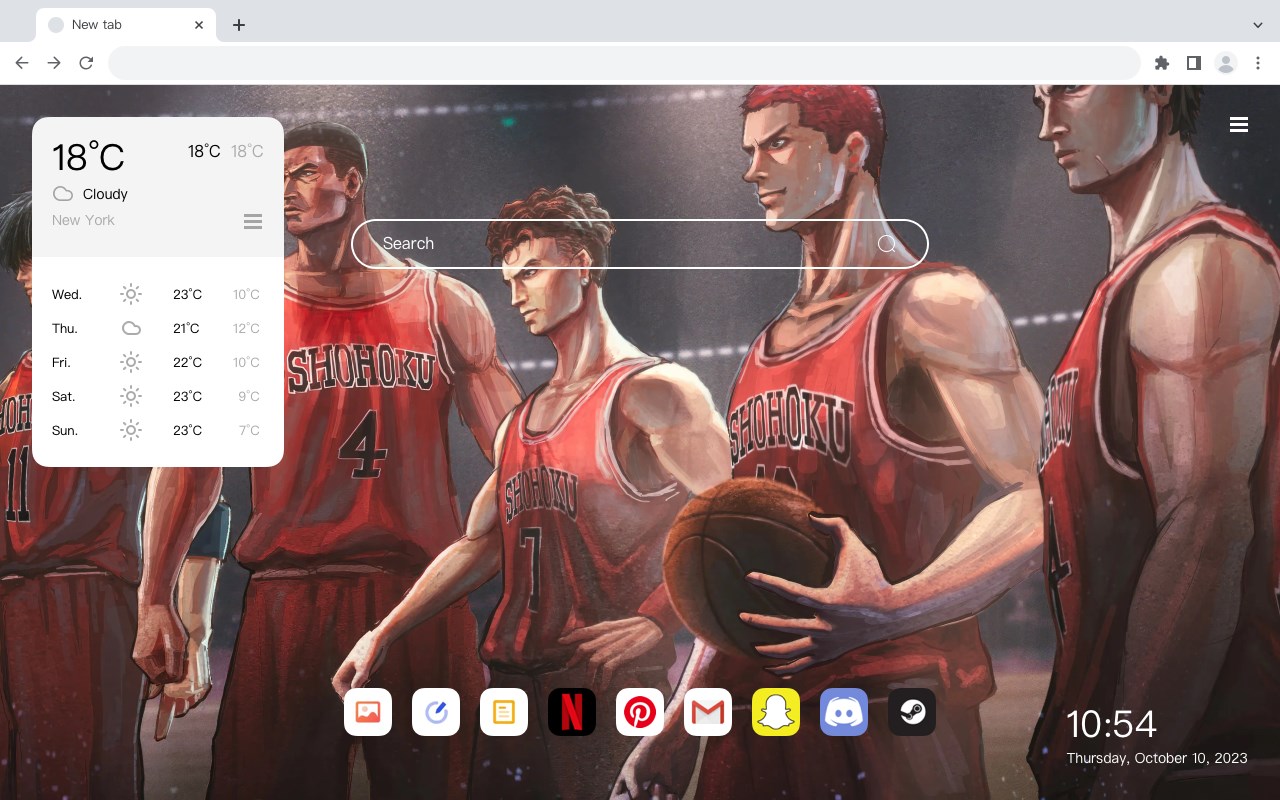Reload the current page
Viewport: 1280px width, 800px height.
(x=86, y=63)
